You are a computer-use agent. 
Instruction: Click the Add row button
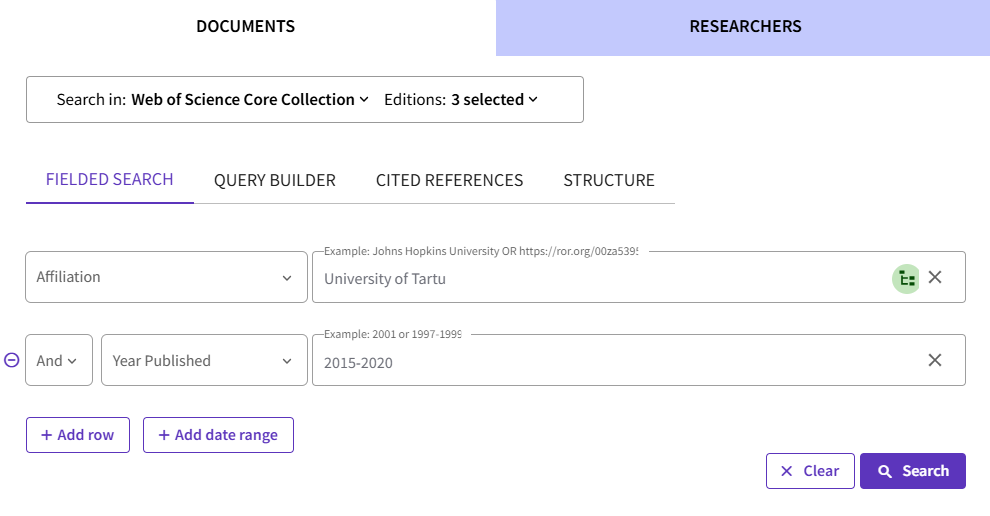click(x=78, y=435)
